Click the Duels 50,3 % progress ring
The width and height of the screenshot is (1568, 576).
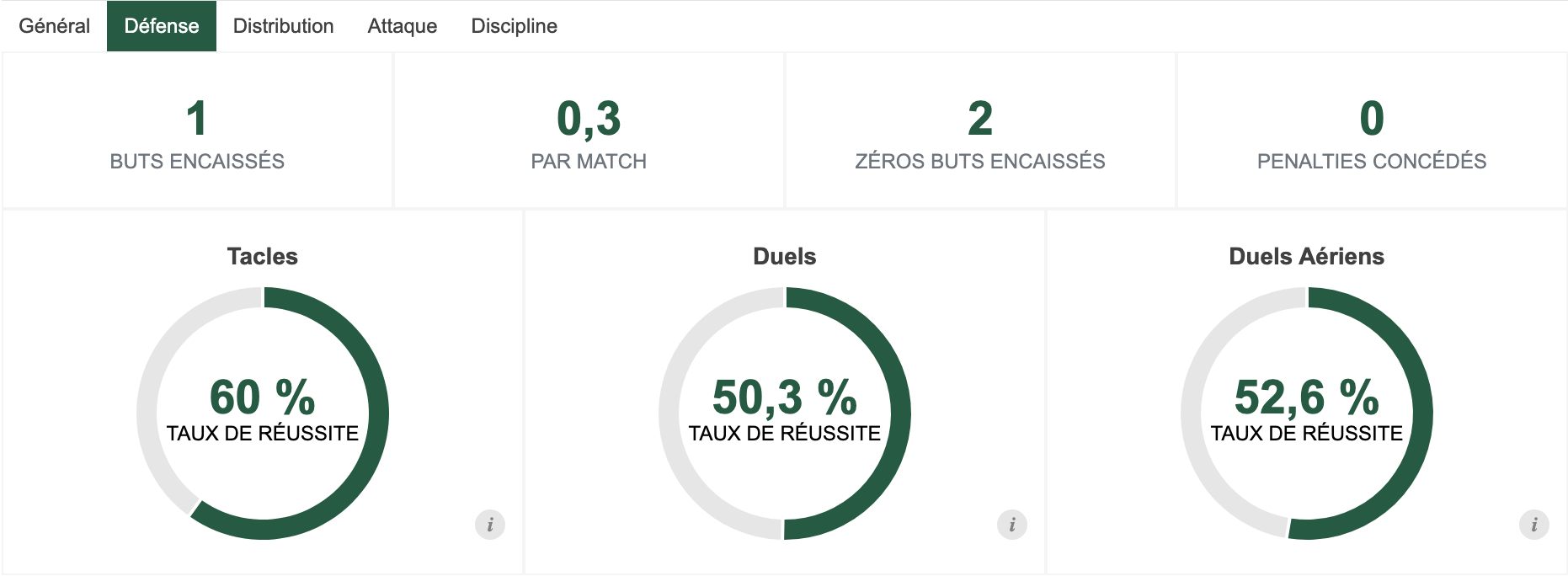[x=900, y=413]
